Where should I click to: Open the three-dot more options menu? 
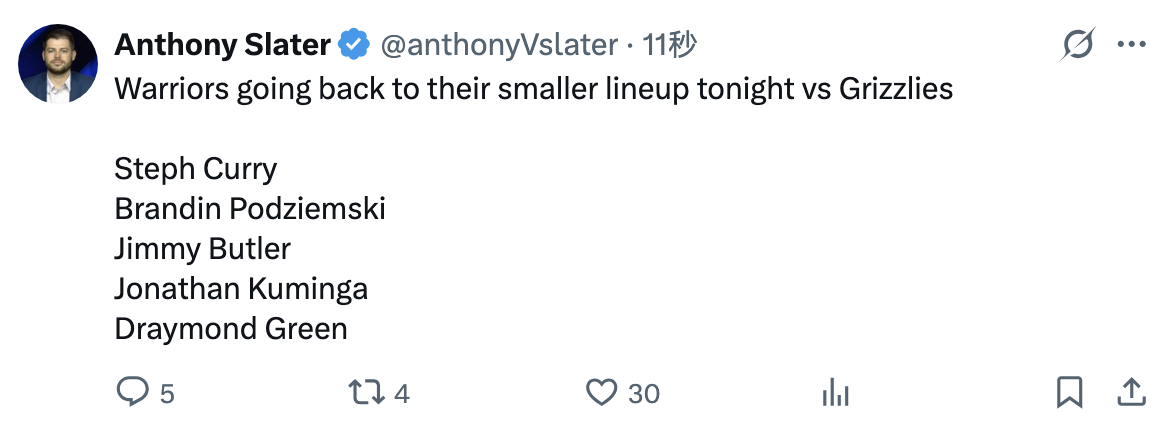(x=1131, y=45)
